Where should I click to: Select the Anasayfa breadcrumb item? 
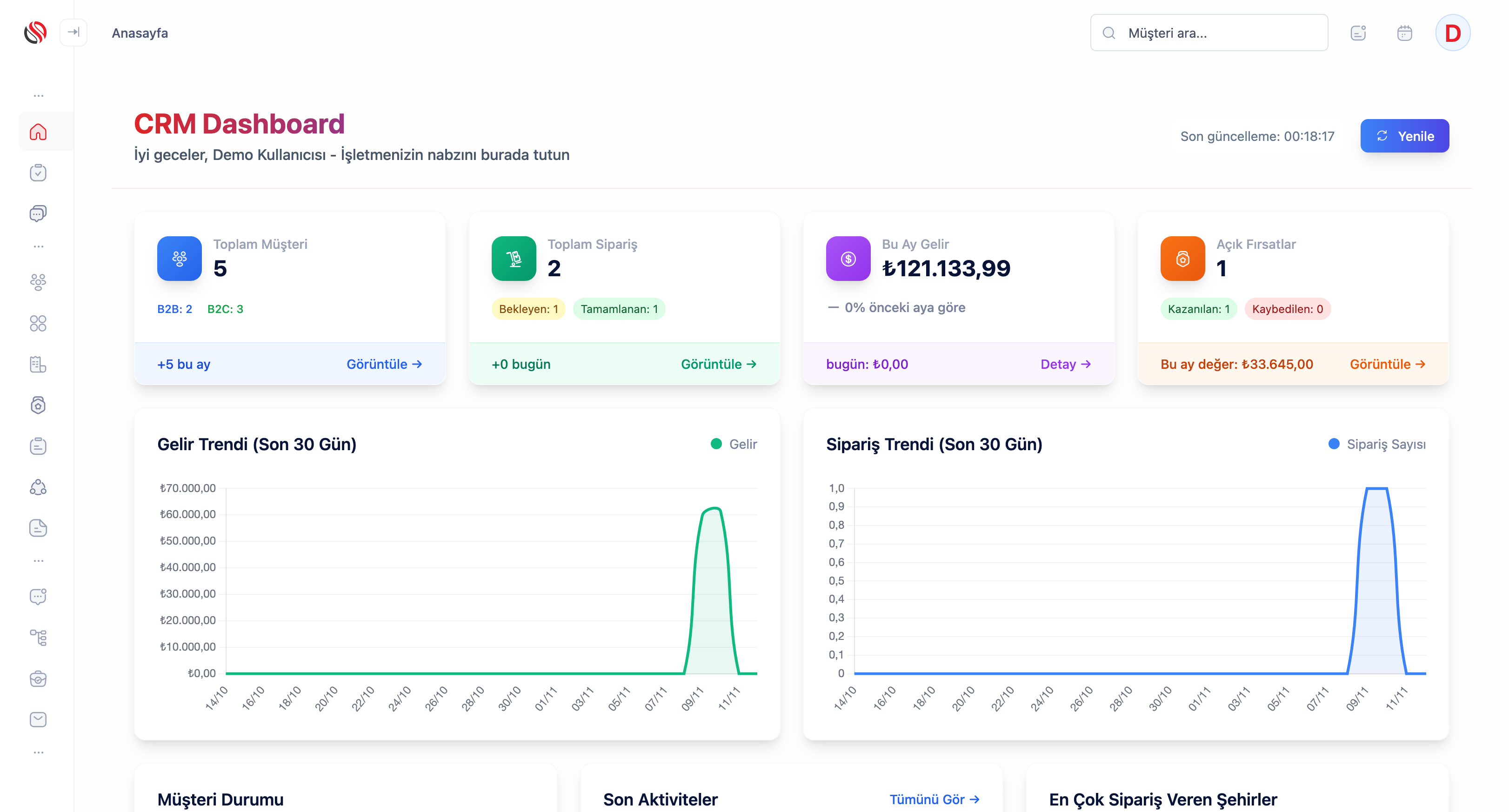(x=140, y=33)
